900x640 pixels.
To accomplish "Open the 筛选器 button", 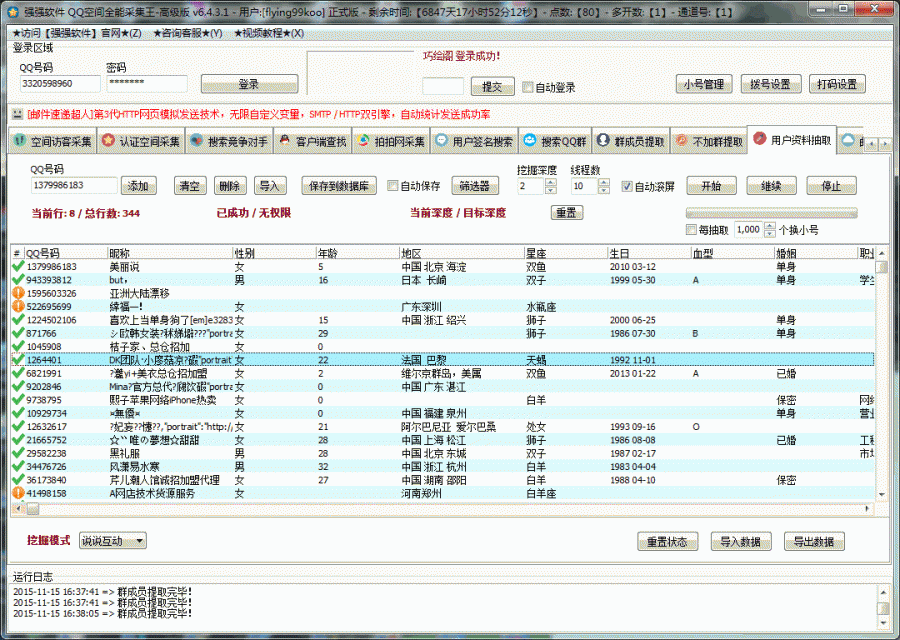I will pyautogui.click(x=475, y=186).
